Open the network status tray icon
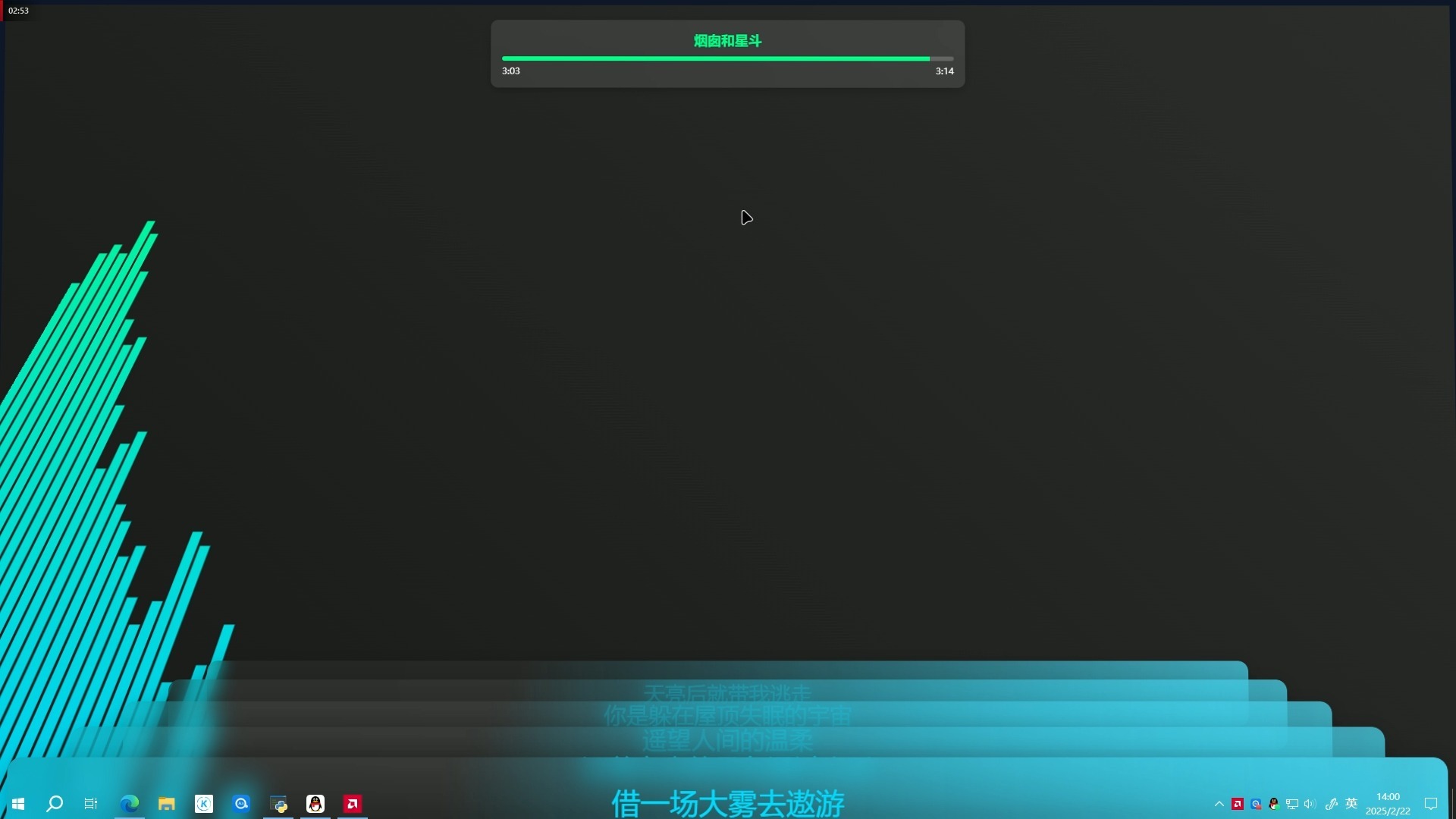 click(1292, 804)
